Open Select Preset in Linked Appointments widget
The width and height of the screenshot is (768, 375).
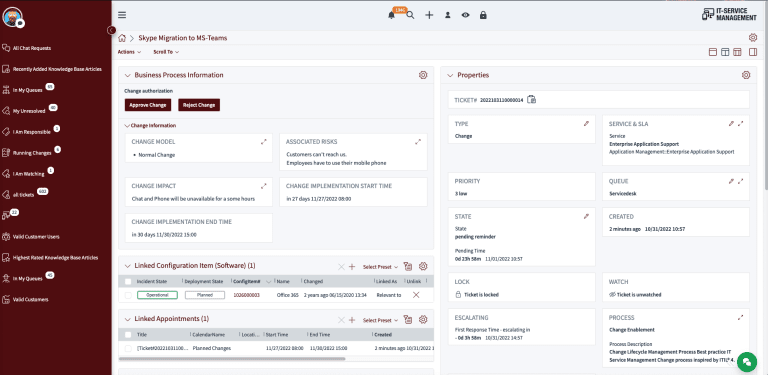pos(380,321)
